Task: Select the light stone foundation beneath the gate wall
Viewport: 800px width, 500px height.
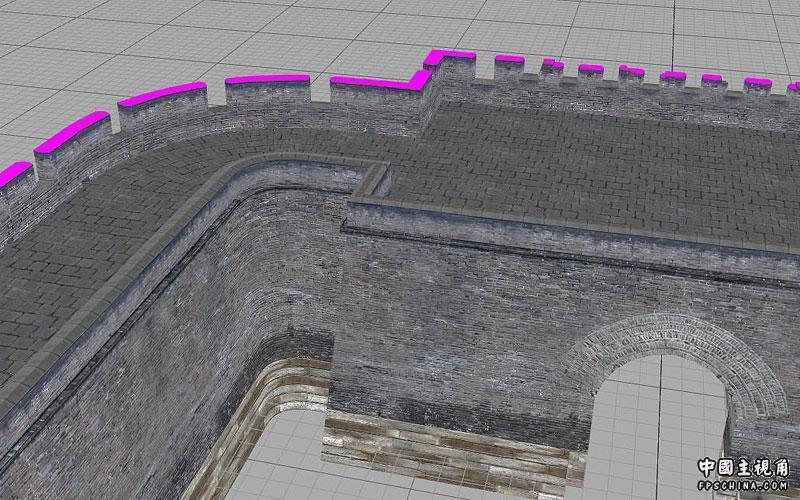Action: pos(440,445)
